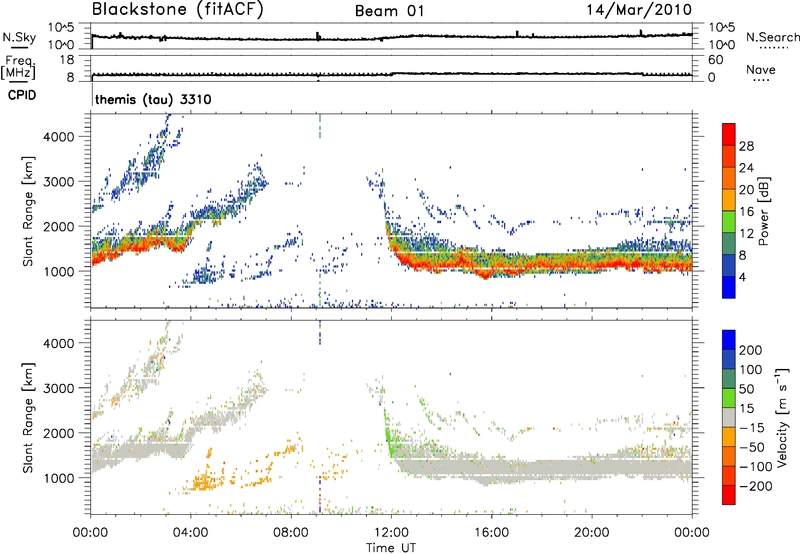Click the '20:00' time axis tick label
The height and width of the screenshot is (554, 800).
tap(592, 533)
